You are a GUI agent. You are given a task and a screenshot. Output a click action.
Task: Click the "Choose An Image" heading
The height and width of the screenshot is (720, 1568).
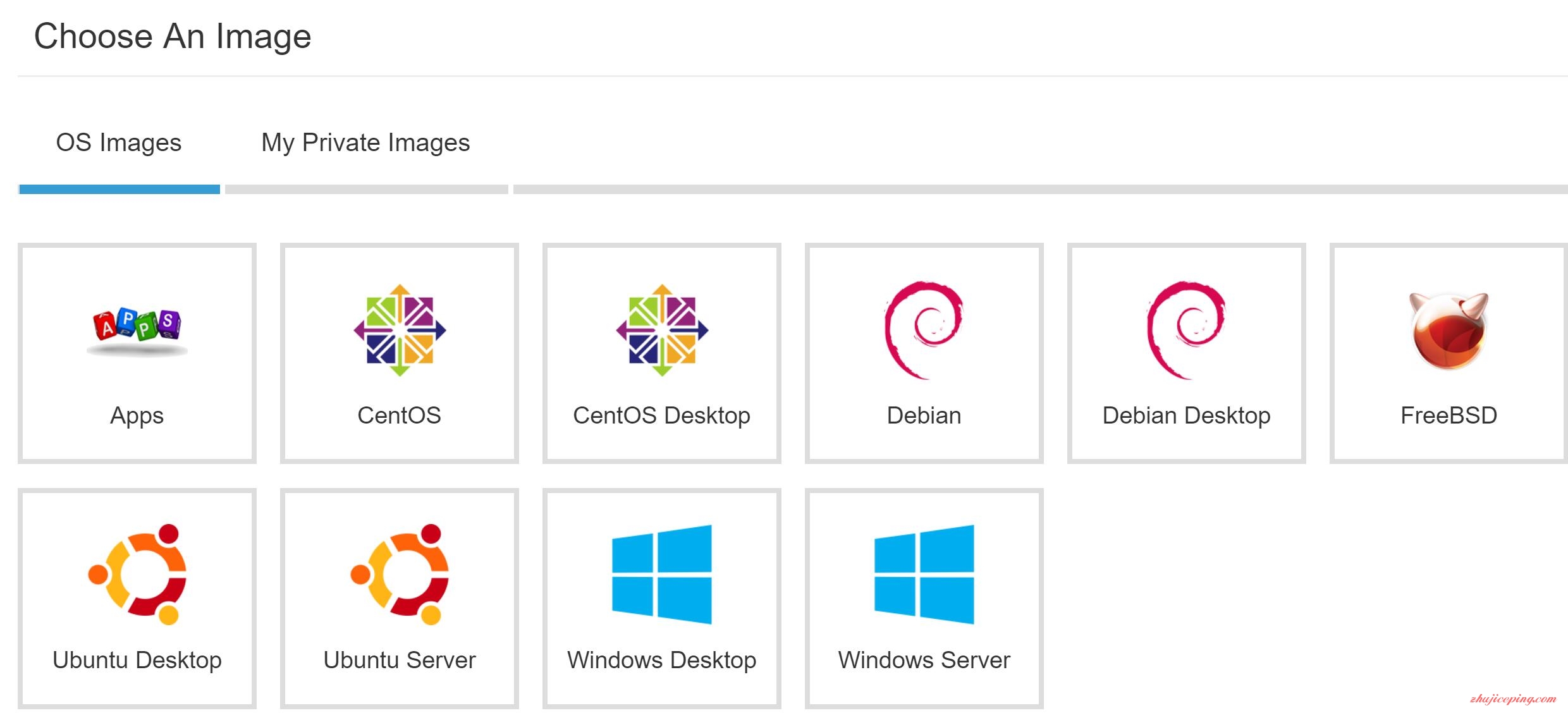(x=173, y=37)
